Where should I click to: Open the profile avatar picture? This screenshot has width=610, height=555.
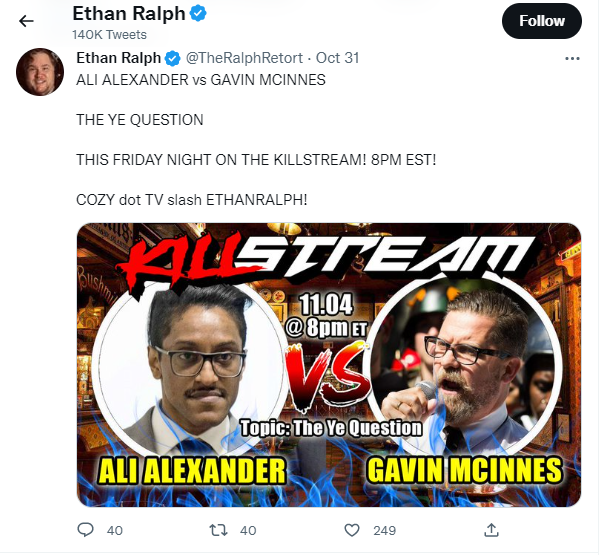coord(40,72)
